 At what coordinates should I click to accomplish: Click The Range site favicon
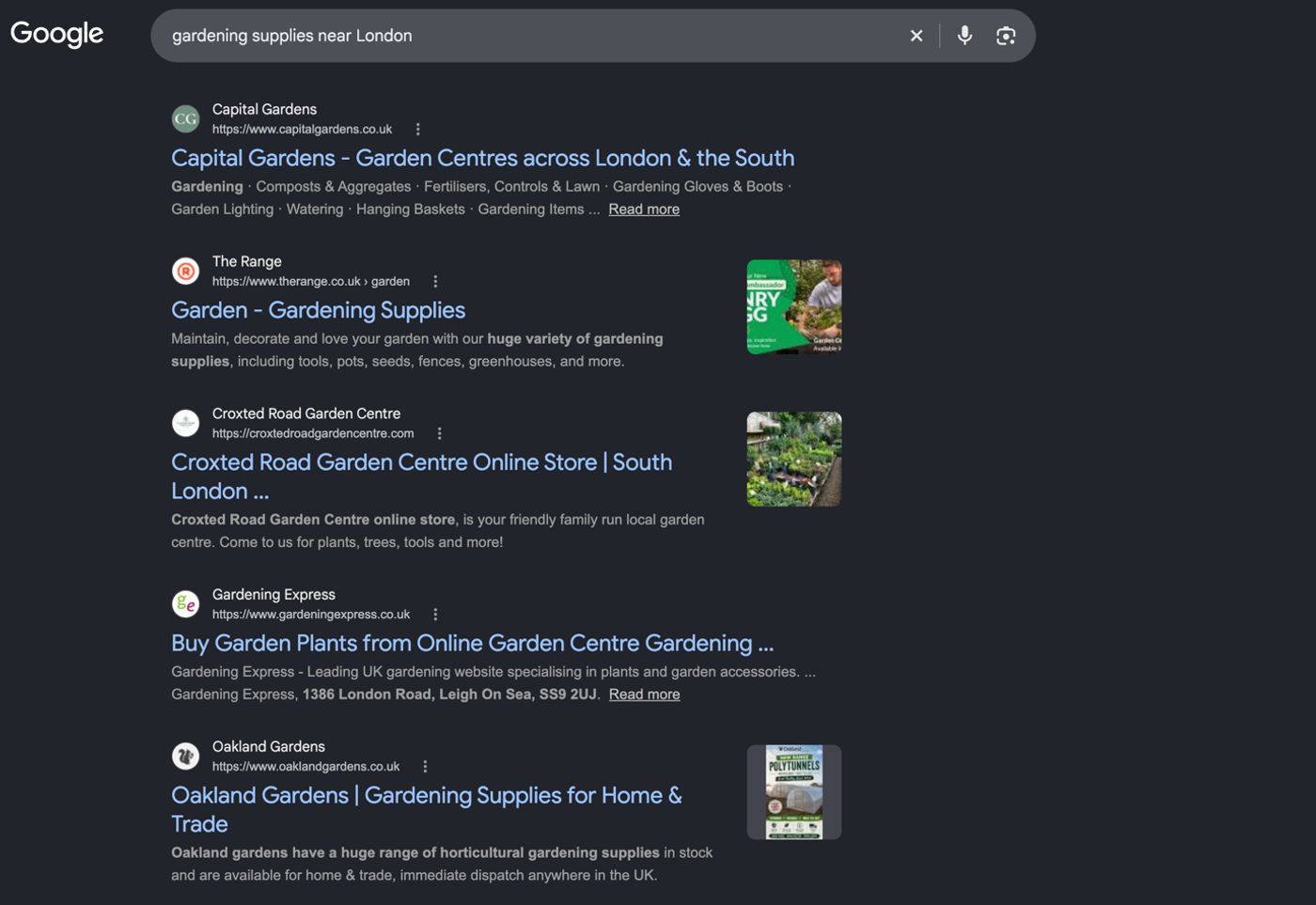[x=186, y=271]
